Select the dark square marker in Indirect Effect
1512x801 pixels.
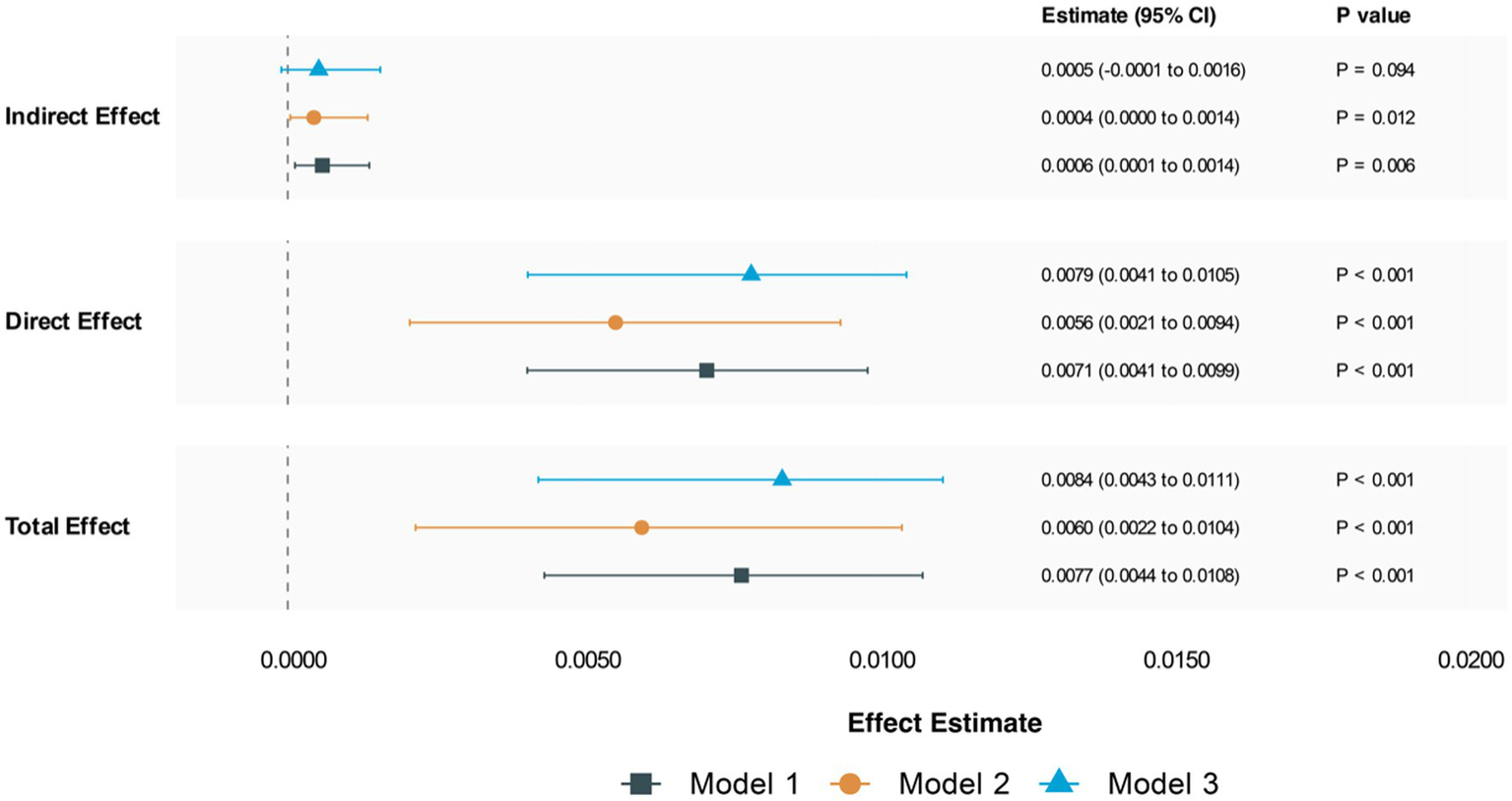pos(322,166)
